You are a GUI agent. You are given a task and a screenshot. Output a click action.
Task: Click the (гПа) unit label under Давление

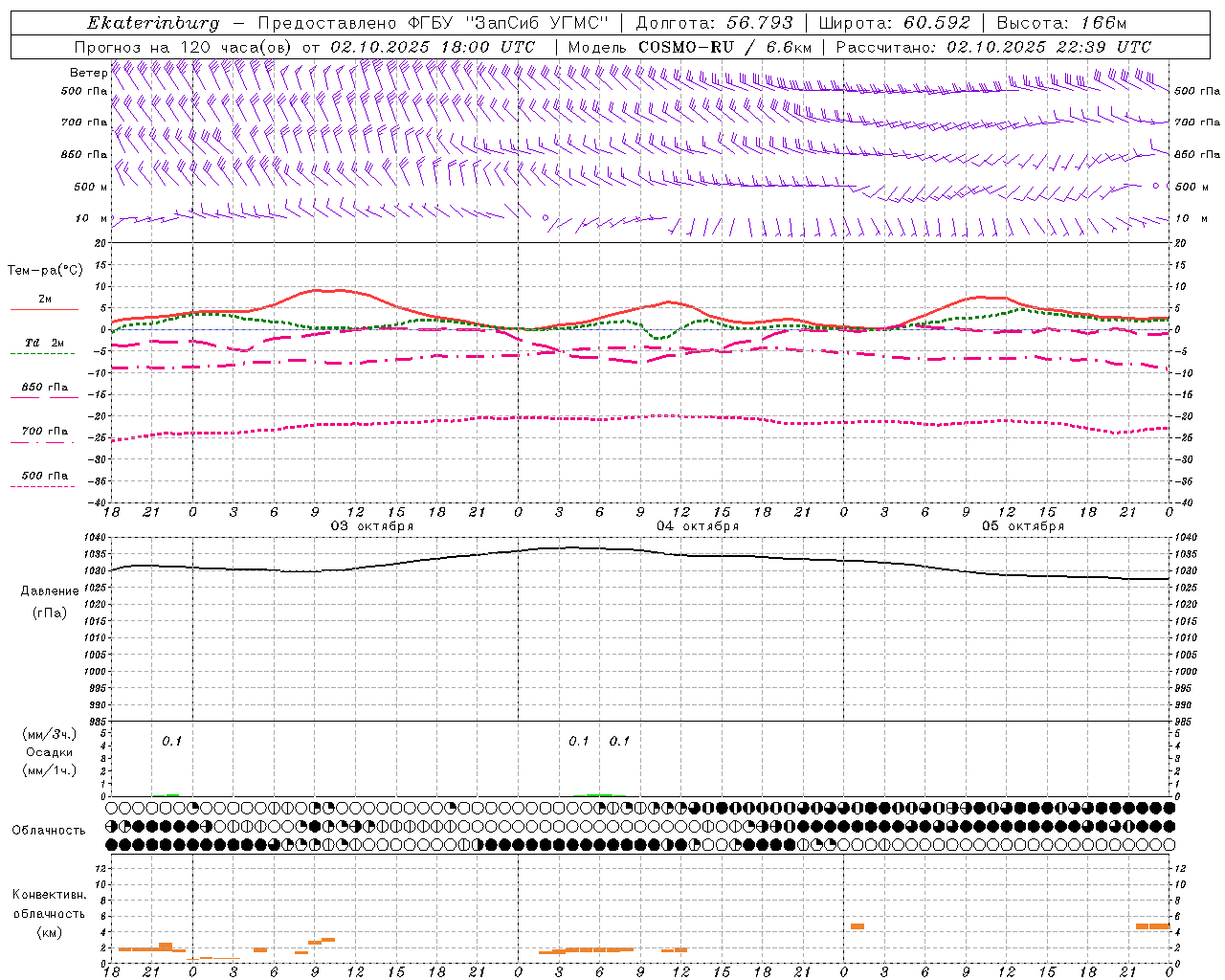(50, 612)
